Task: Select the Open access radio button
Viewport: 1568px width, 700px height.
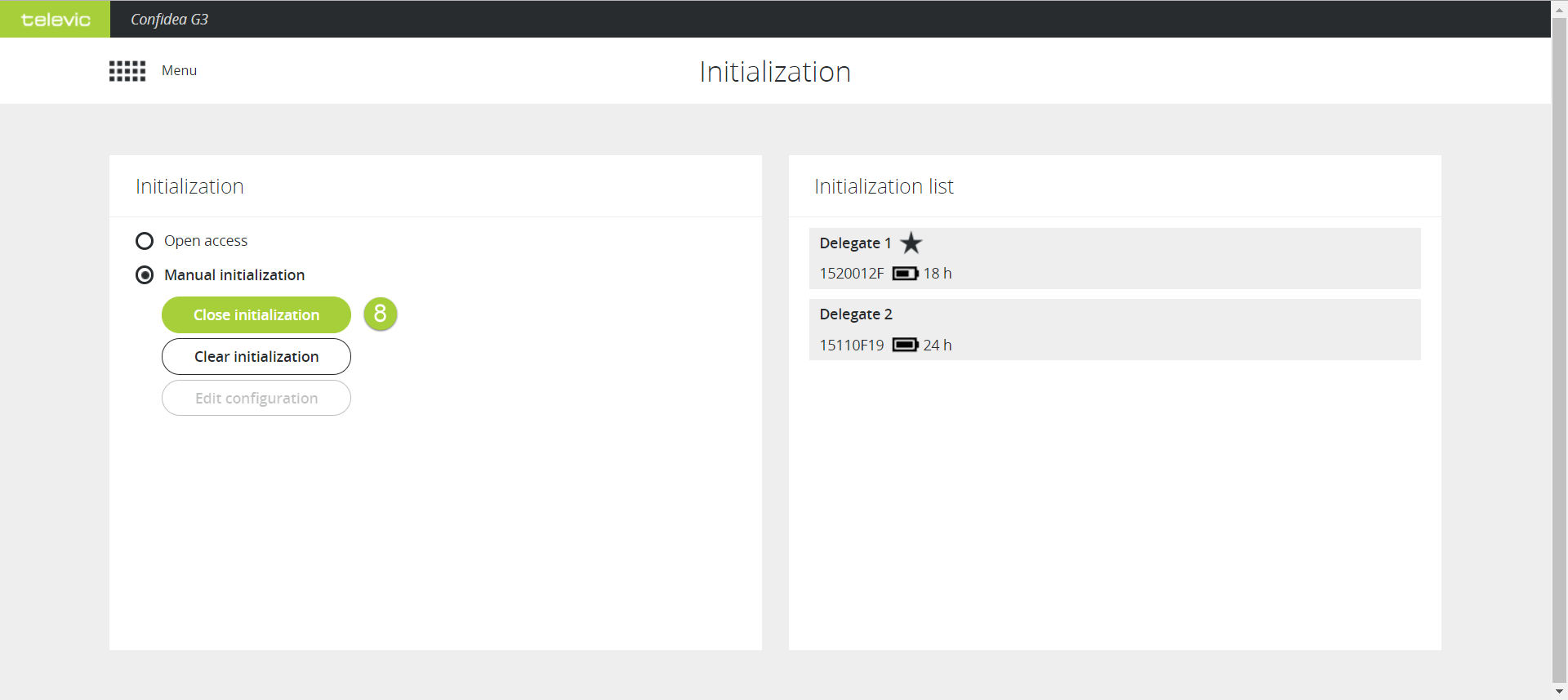Action: 145,241
